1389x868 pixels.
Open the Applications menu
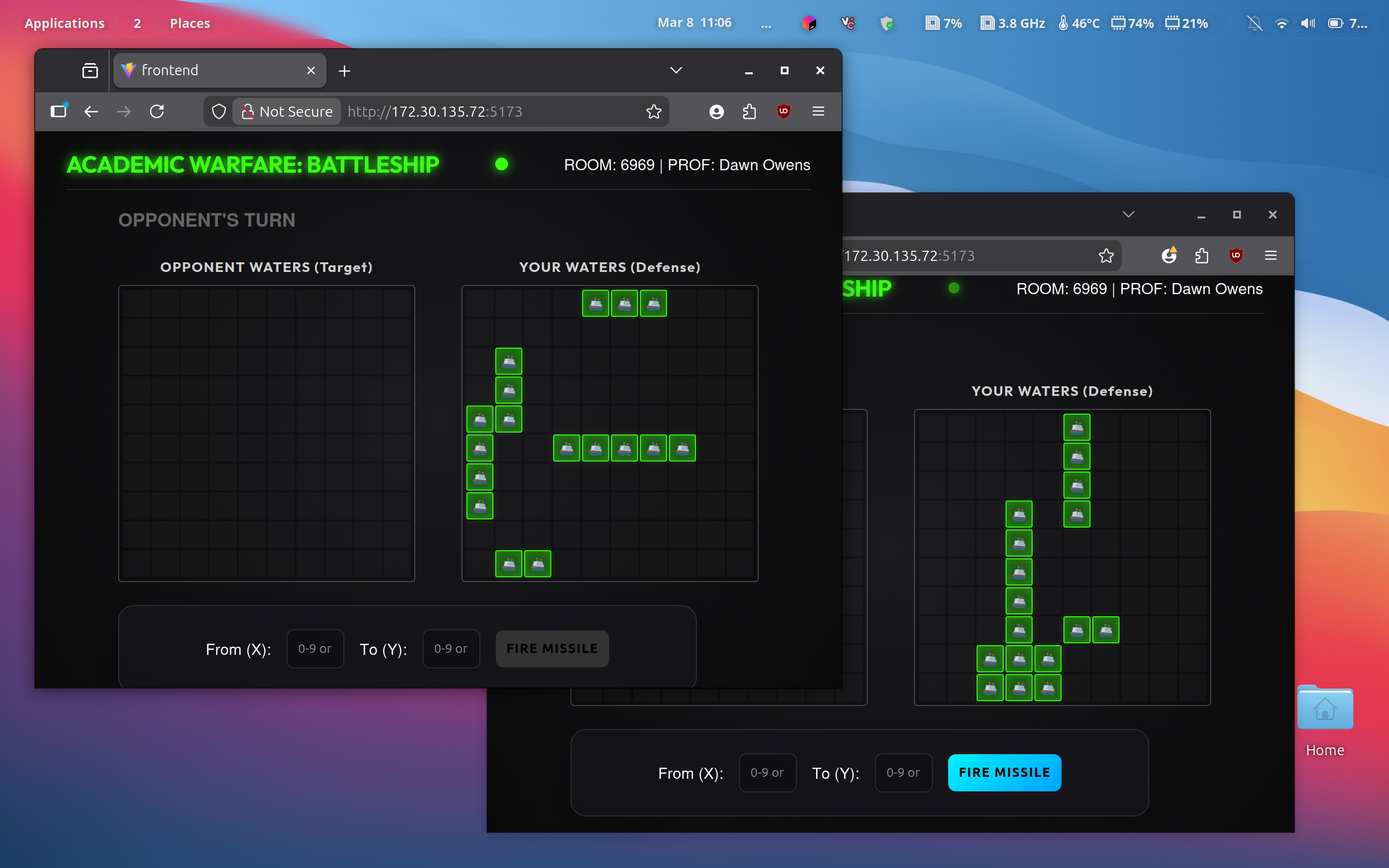coord(64,24)
